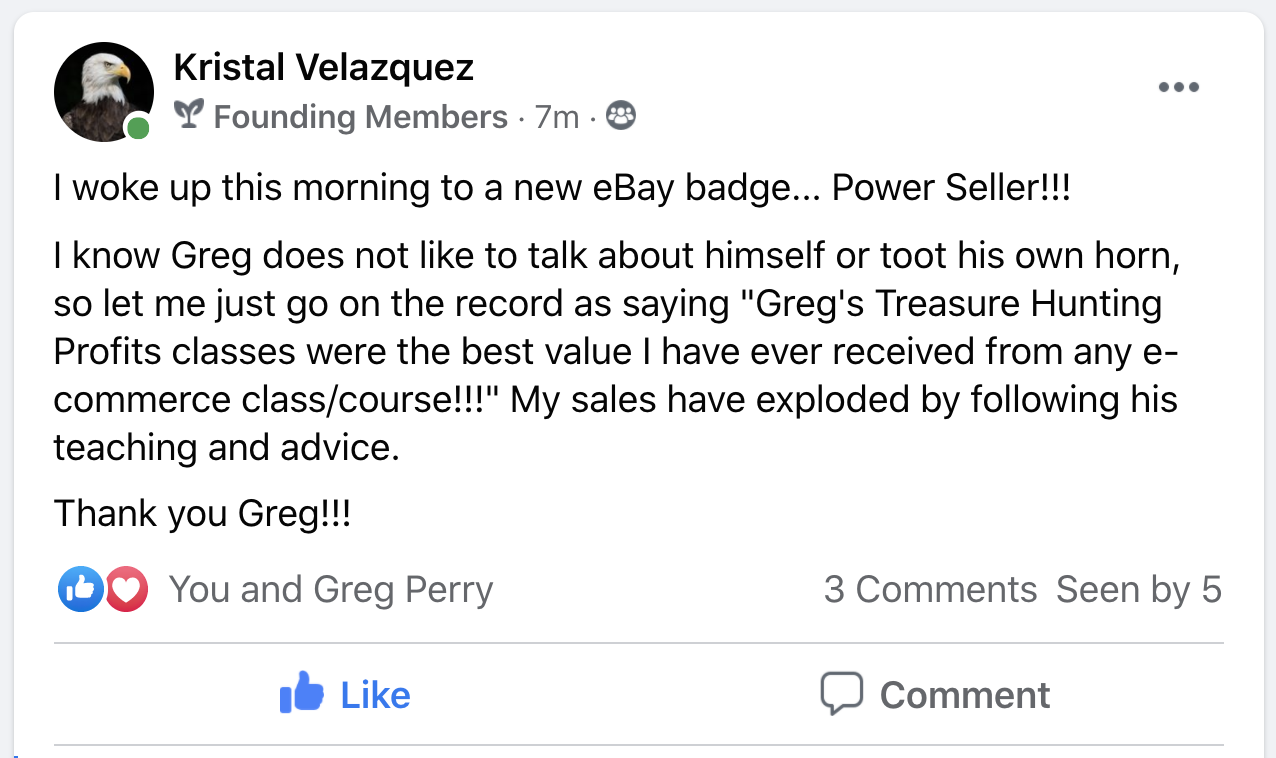1276x758 pixels.
Task: Click the blue thumbs-up reaction icon
Action: 81,590
